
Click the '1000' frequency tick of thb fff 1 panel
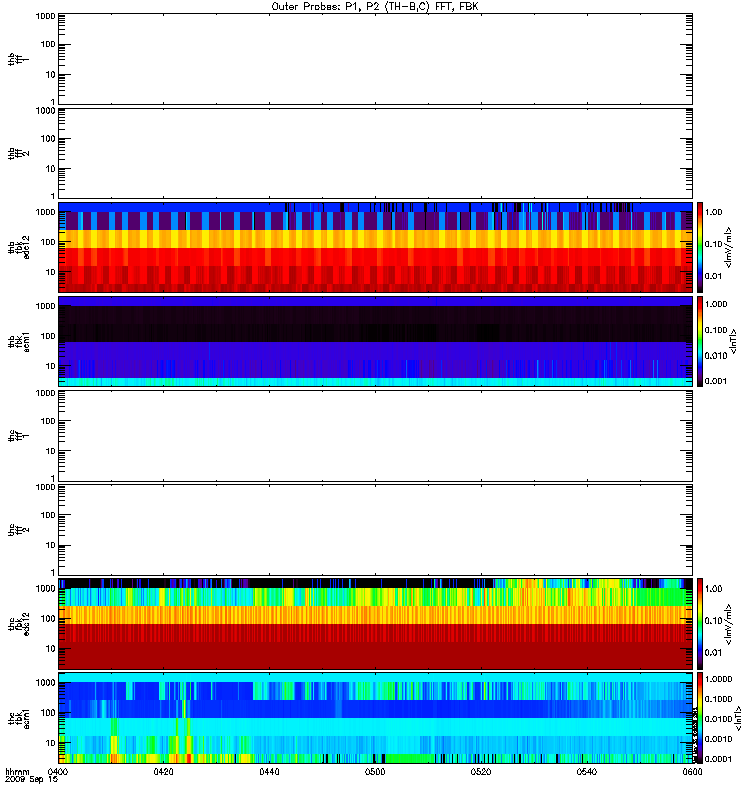[45, 16]
